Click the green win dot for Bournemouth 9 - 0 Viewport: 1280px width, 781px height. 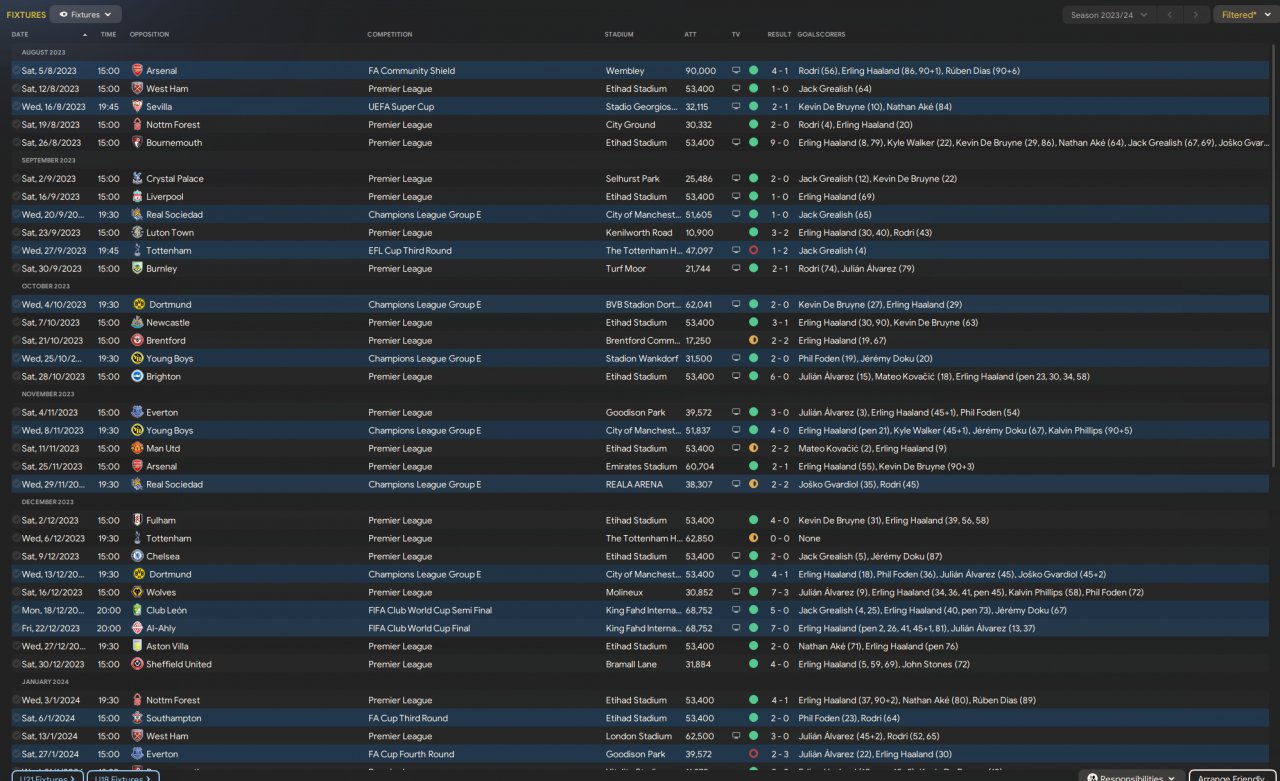[753, 143]
